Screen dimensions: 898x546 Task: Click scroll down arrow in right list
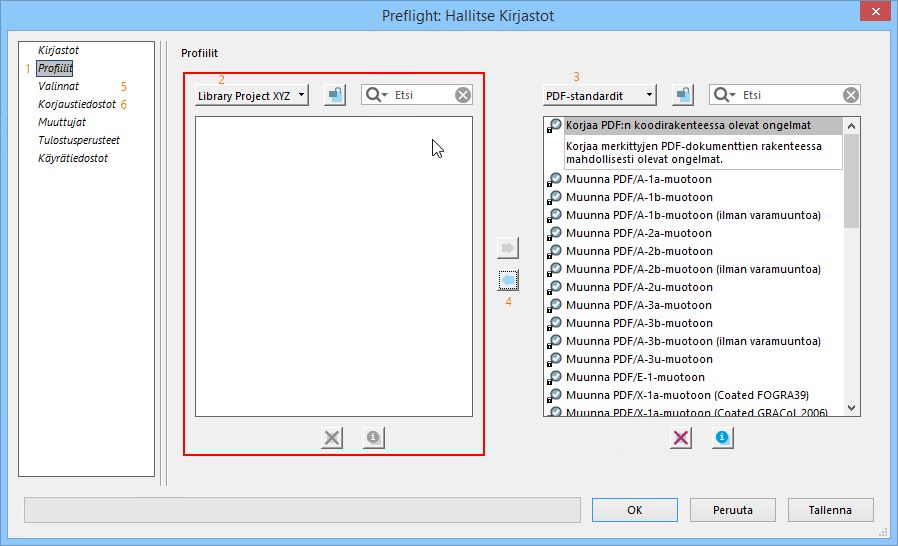852,408
